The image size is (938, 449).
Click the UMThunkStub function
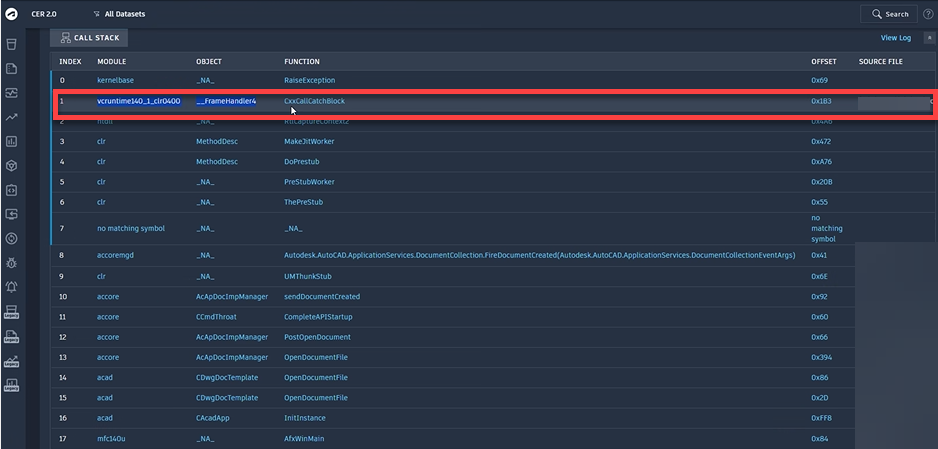tap(307, 277)
